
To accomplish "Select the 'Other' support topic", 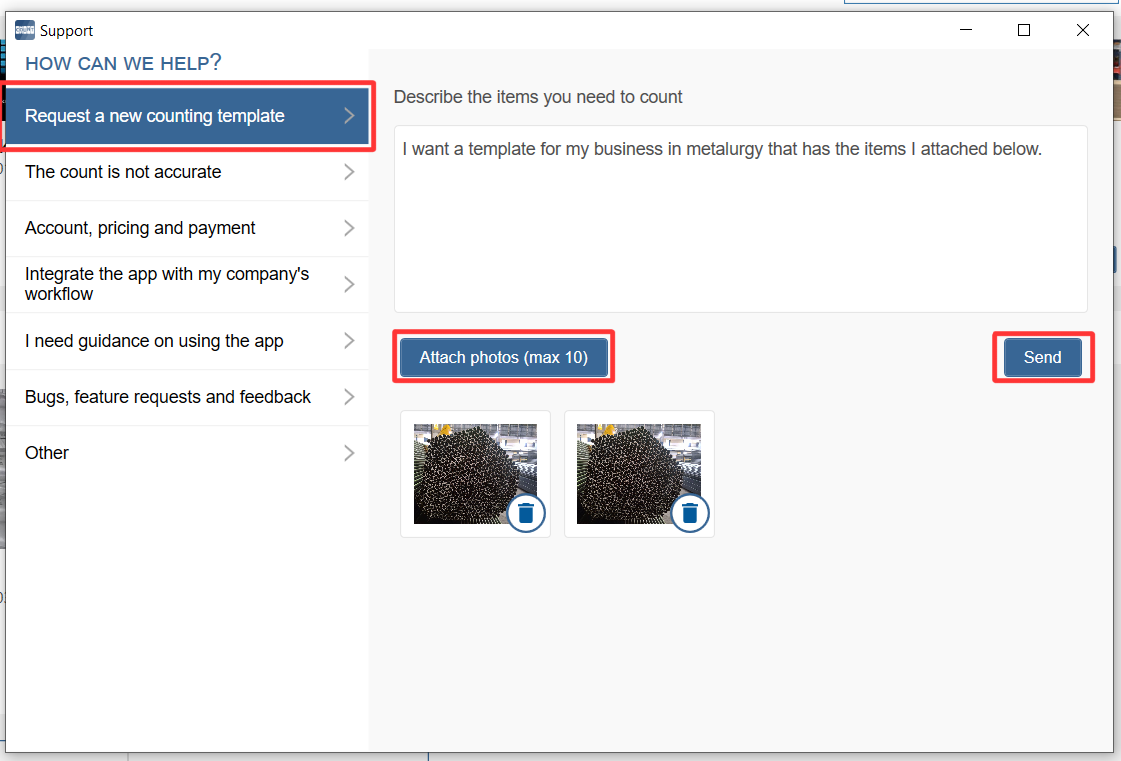I will [x=47, y=453].
